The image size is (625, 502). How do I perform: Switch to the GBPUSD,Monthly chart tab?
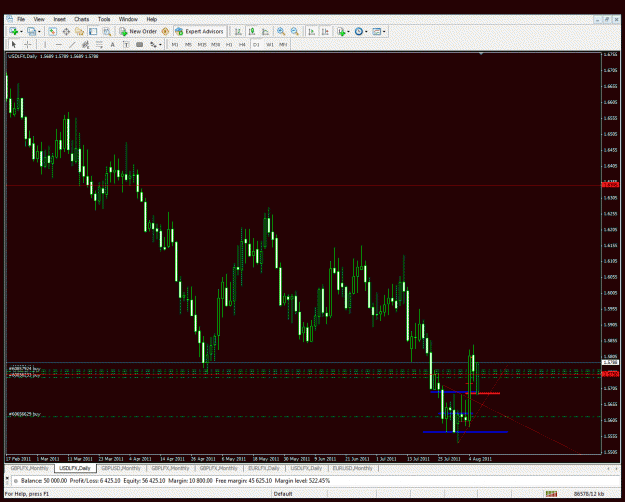click(x=121, y=468)
